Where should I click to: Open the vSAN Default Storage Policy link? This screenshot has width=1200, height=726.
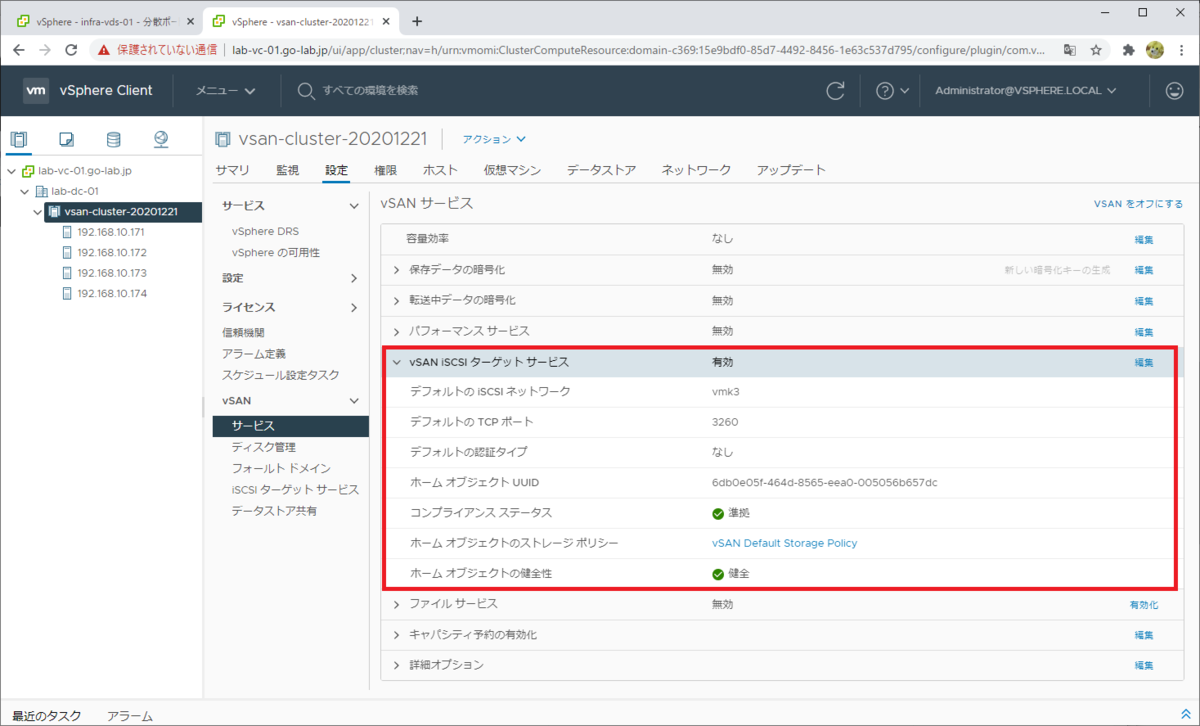784,543
